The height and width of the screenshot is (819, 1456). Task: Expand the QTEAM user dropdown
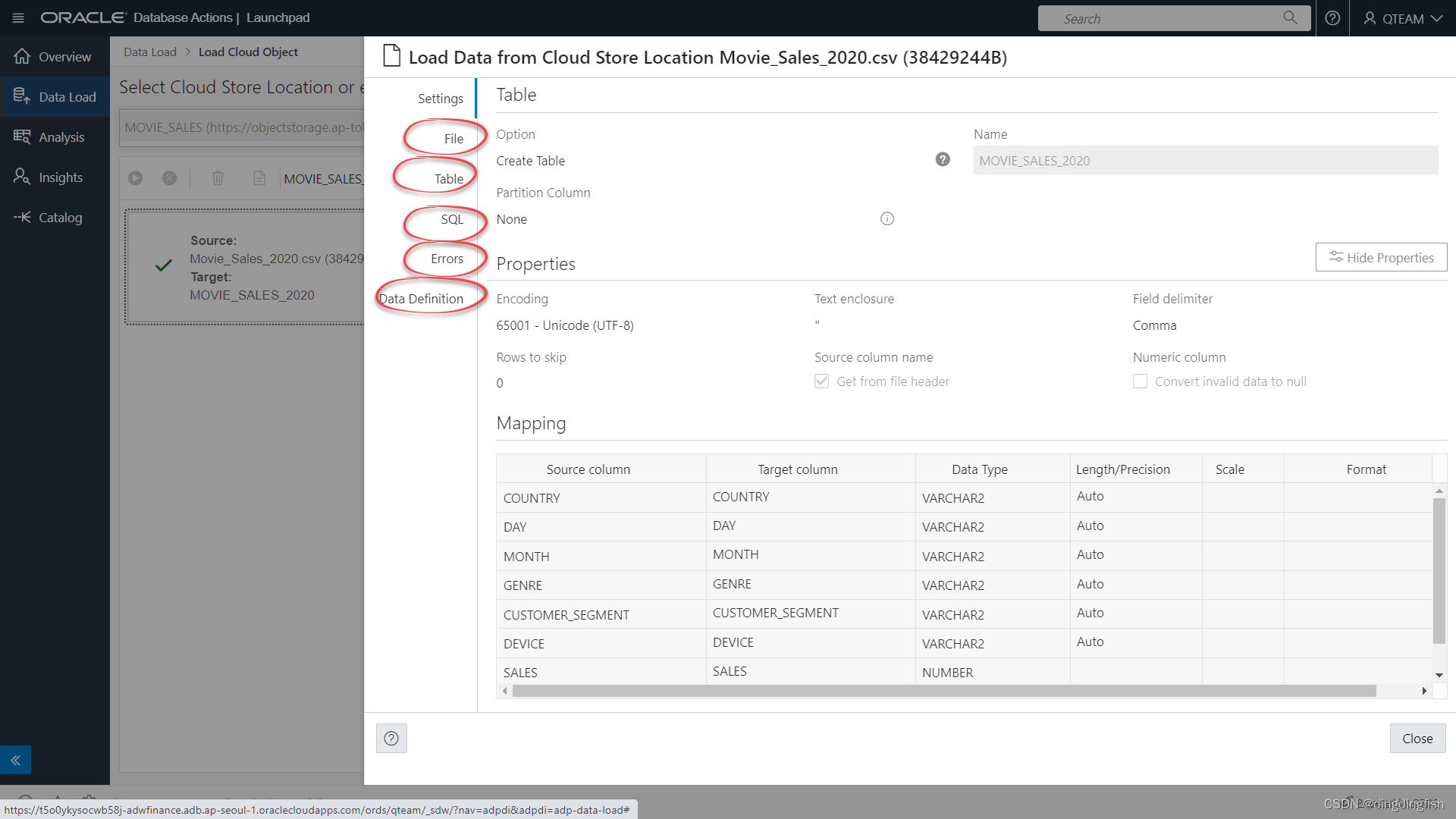pyautogui.click(x=1403, y=18)
